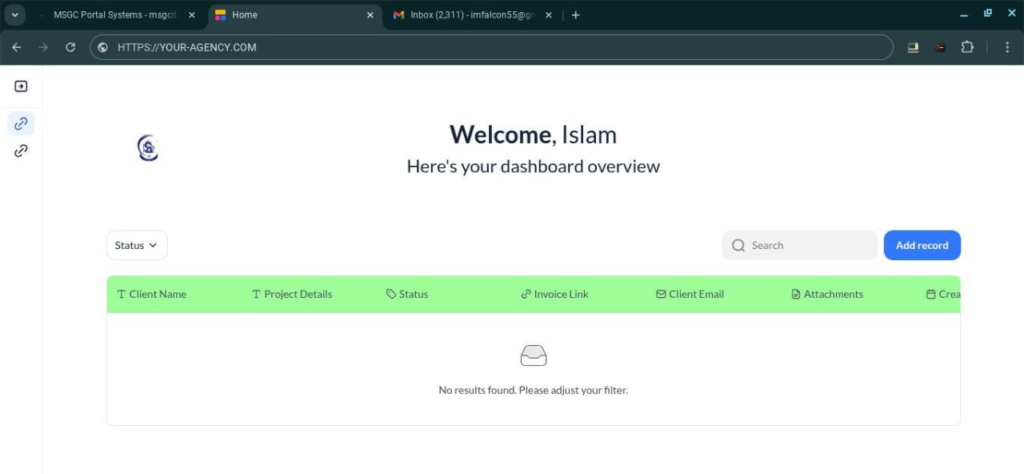Click the address bar URL field
Image resolution: width=1024 pixels, height=474 pixels.
click(500, 47)
